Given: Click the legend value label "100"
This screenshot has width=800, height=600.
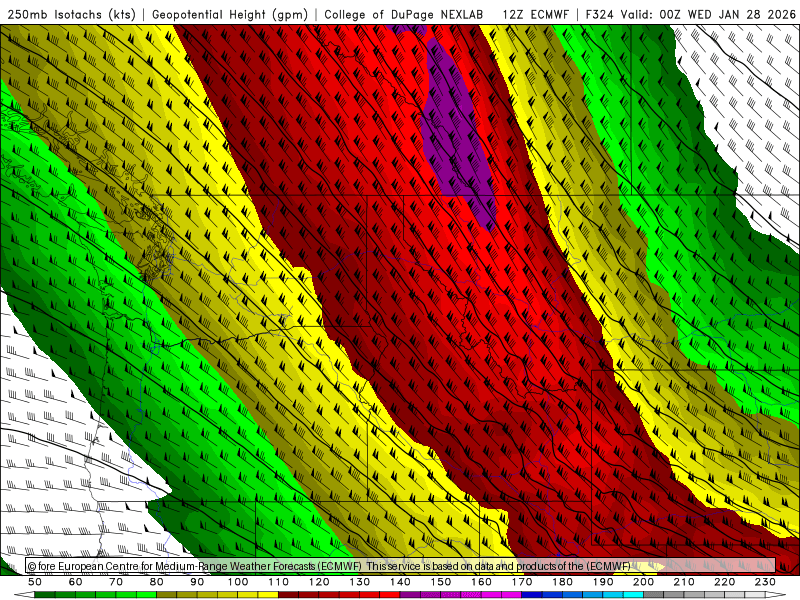Looking at the screenshot, I should [238, 582].
